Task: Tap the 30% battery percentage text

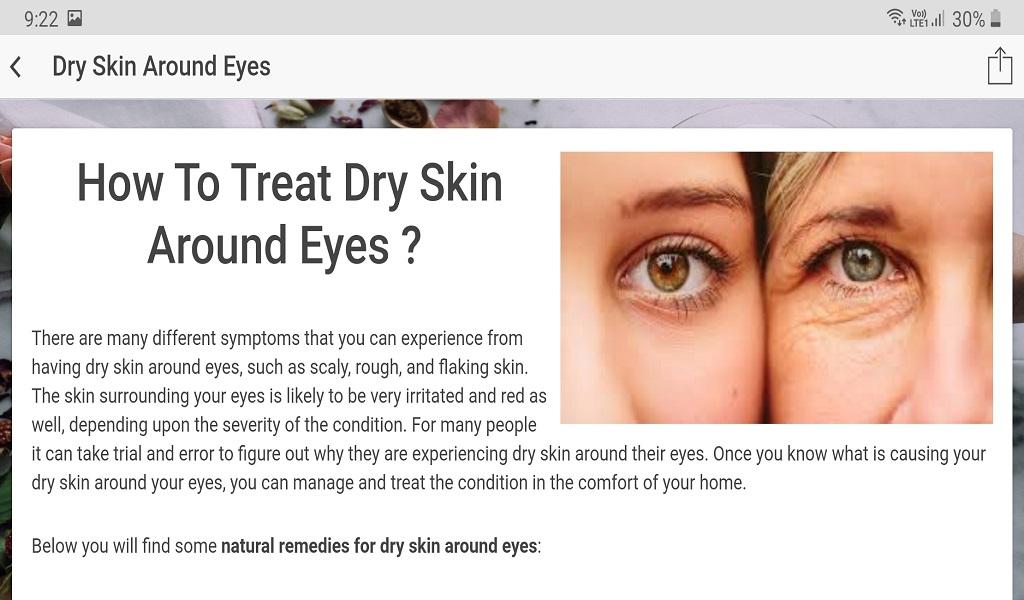Action: (968, 19)
